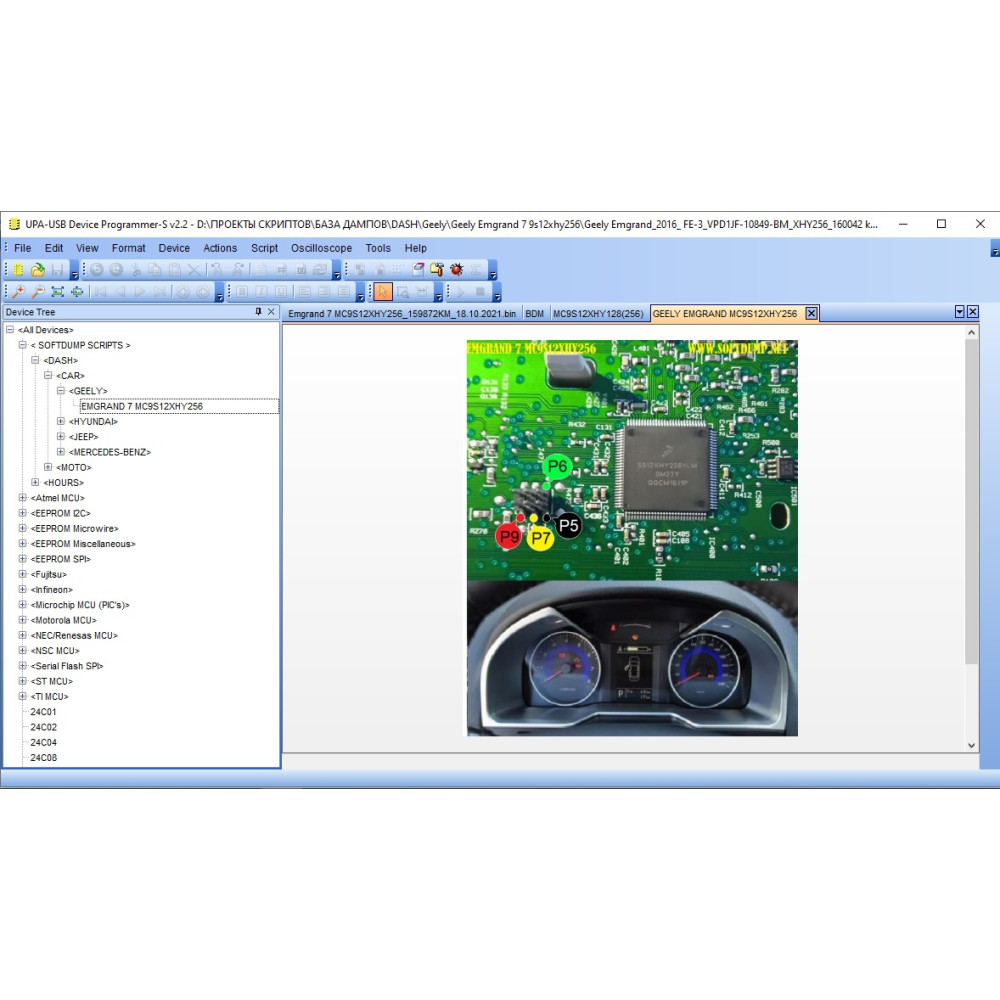Click the Sigma checksum icon
1000x1000 pixels.
point(476,270)
